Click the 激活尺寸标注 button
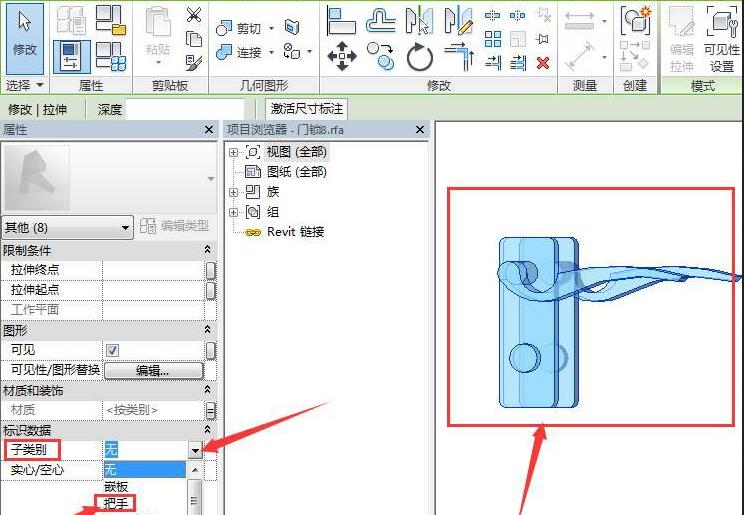 307,109
